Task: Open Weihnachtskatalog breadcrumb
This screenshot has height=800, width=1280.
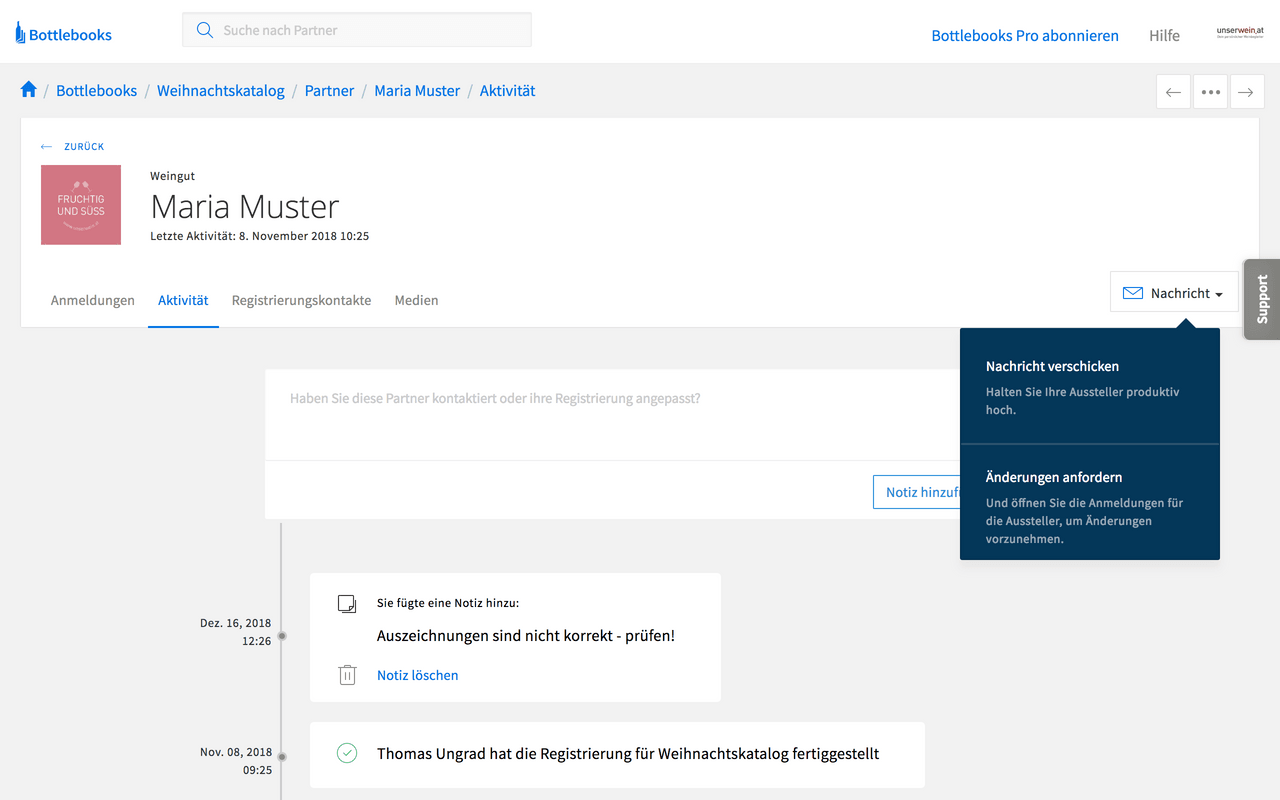Action: (x=221, y=90)
